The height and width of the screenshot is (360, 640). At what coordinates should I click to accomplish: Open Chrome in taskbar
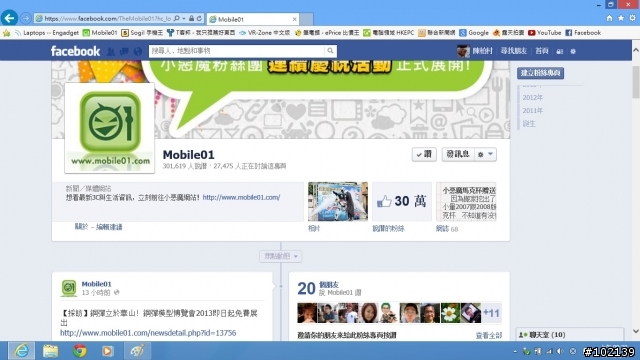[80, 351]
